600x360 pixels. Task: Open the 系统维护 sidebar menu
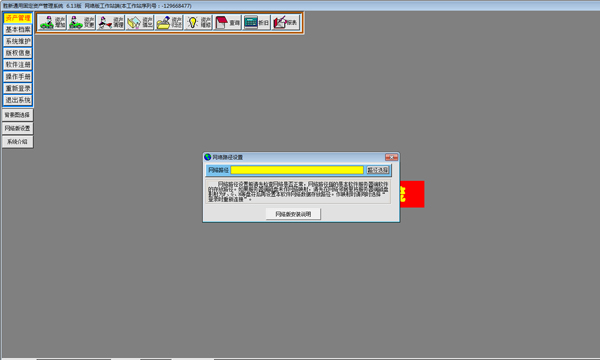click(18, 41)
